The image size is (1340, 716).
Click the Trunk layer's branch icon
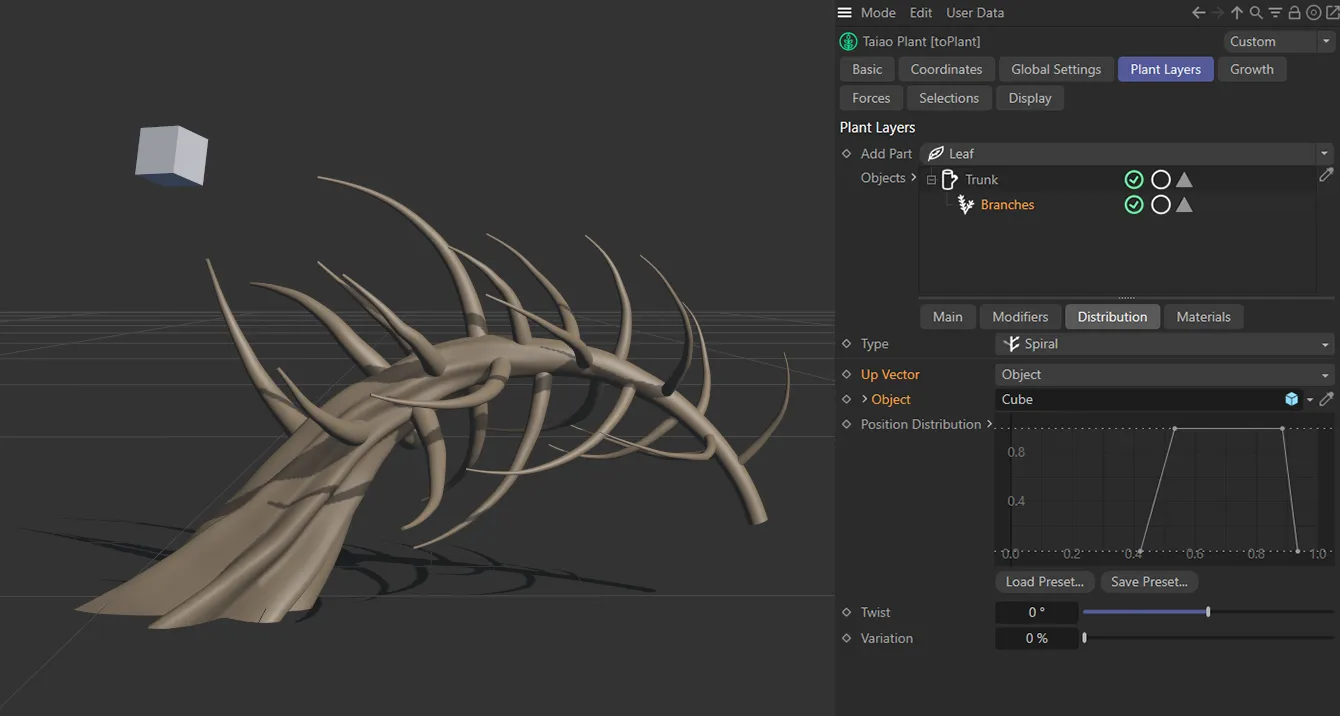(950, 179)
